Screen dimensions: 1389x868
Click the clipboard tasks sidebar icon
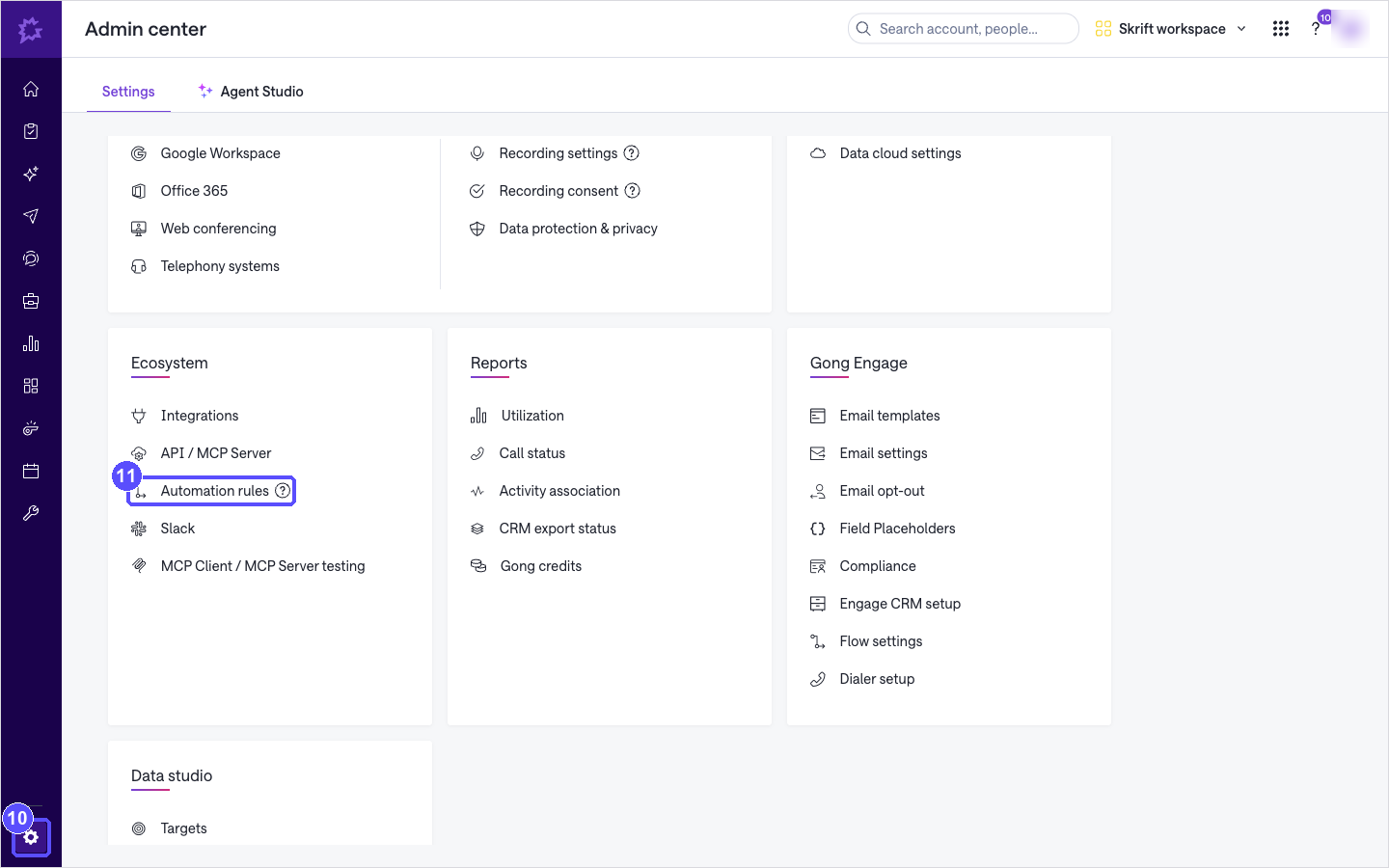(31, 131)
